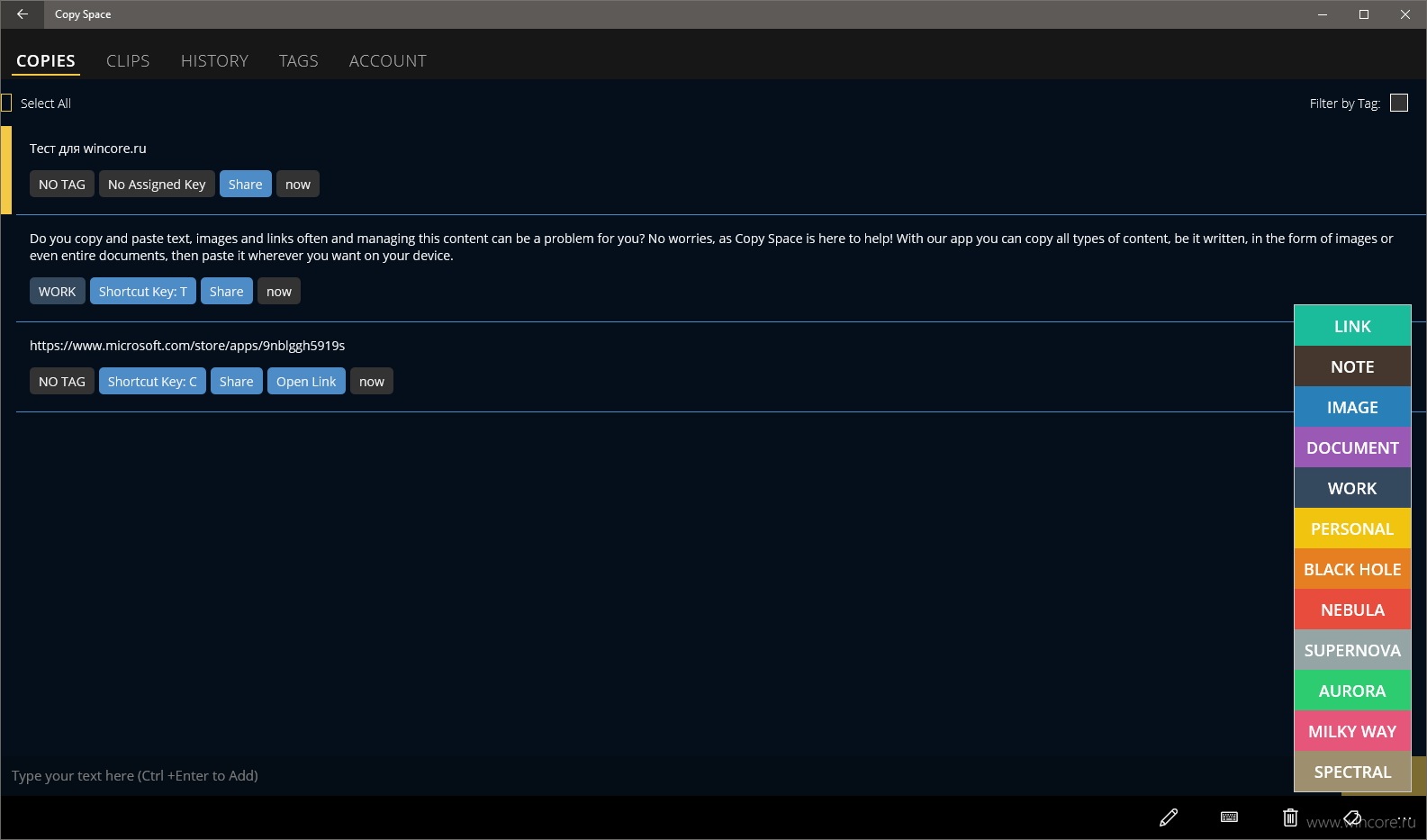Click the trash delete icon
This screenshot has height=840, width=1427.
(x=1290, y=817)
